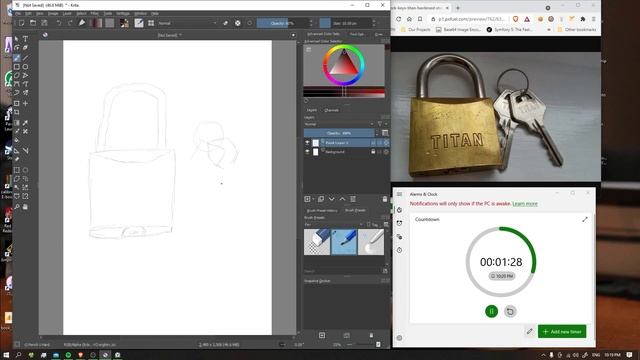Image resolution: width=640 pixels, height=360 pixels.
Task: Expand the Countdown timer to full view
Action: coord(584,220)
